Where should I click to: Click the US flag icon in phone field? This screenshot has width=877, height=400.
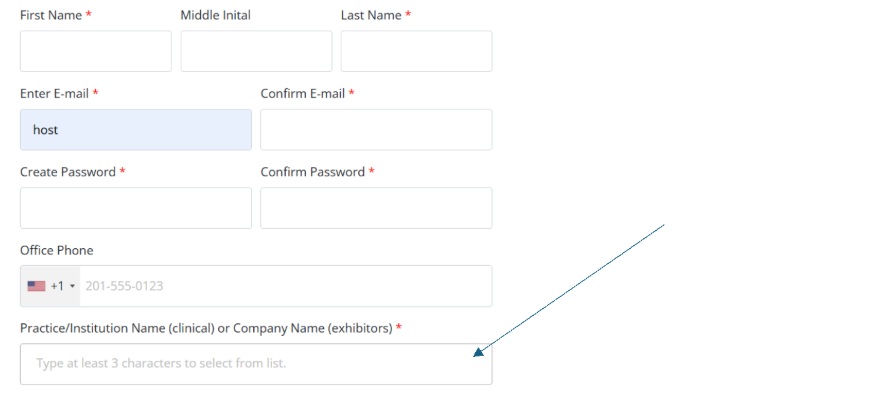36,286
